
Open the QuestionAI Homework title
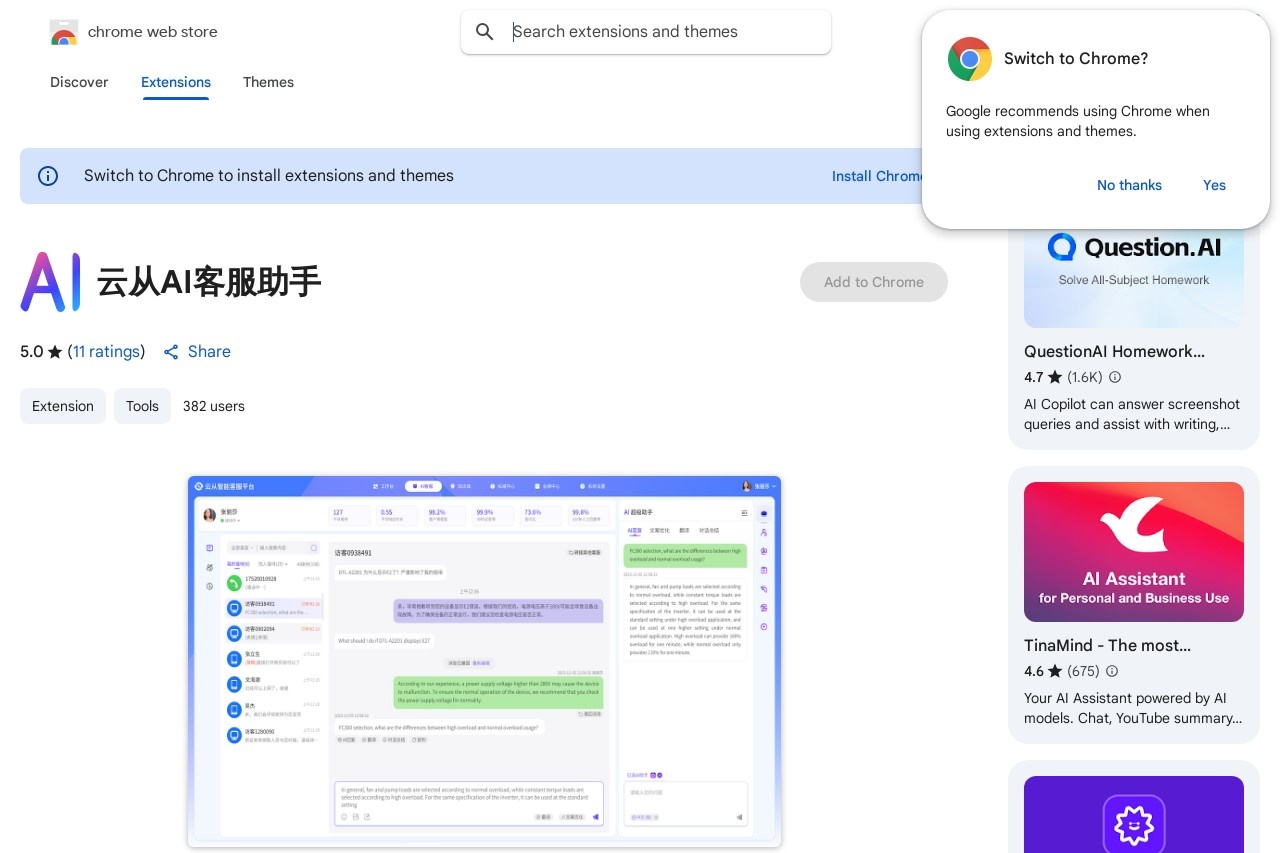click(x=1114, y=351)
